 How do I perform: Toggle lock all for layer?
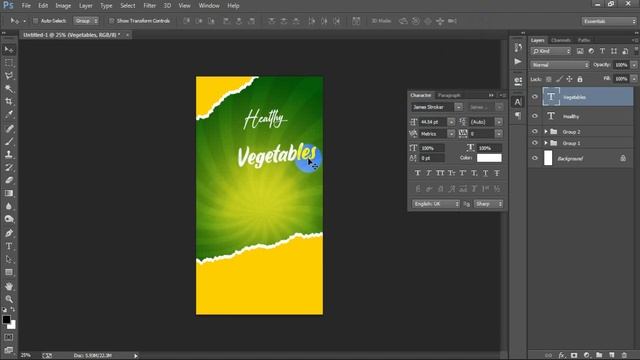580,79
